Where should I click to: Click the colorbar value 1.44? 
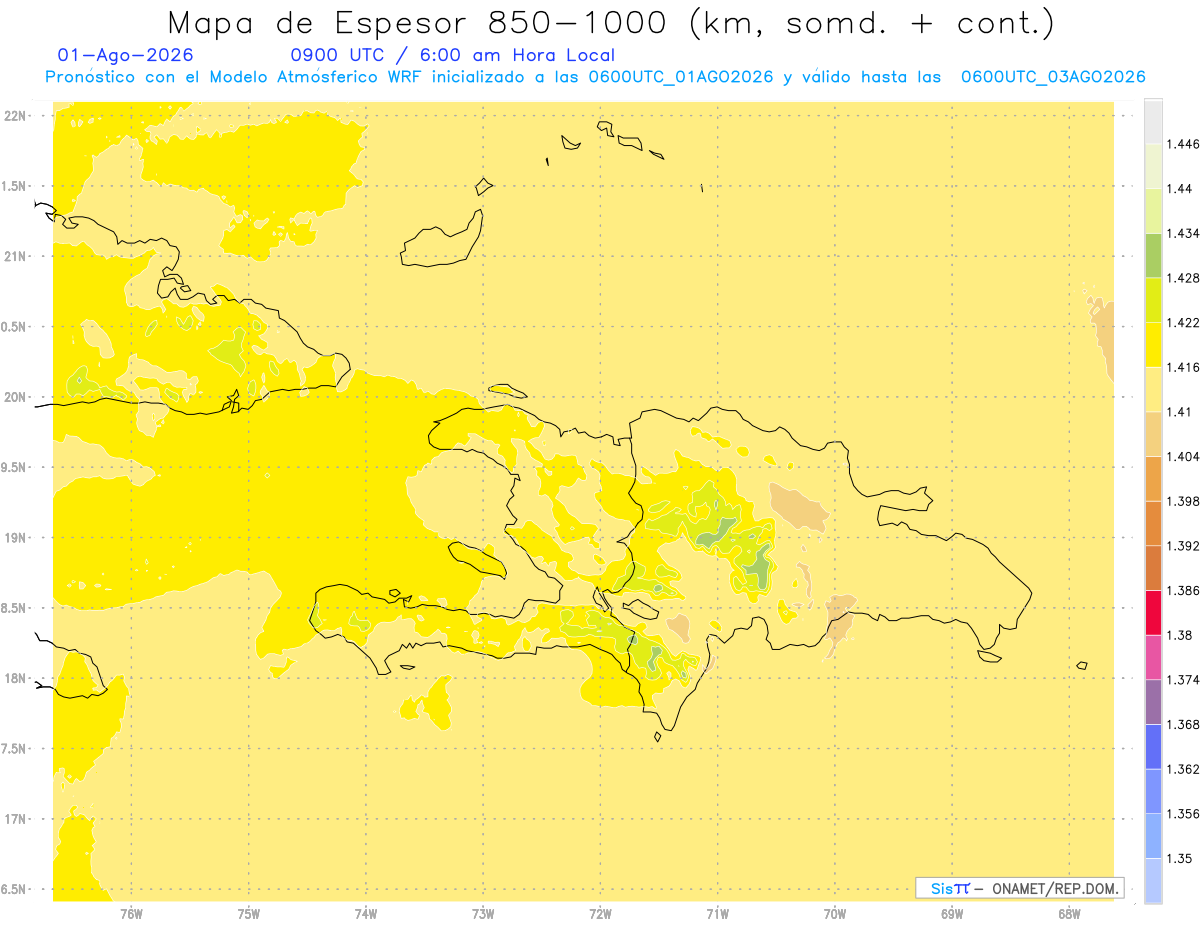(x=1179, y=189)
